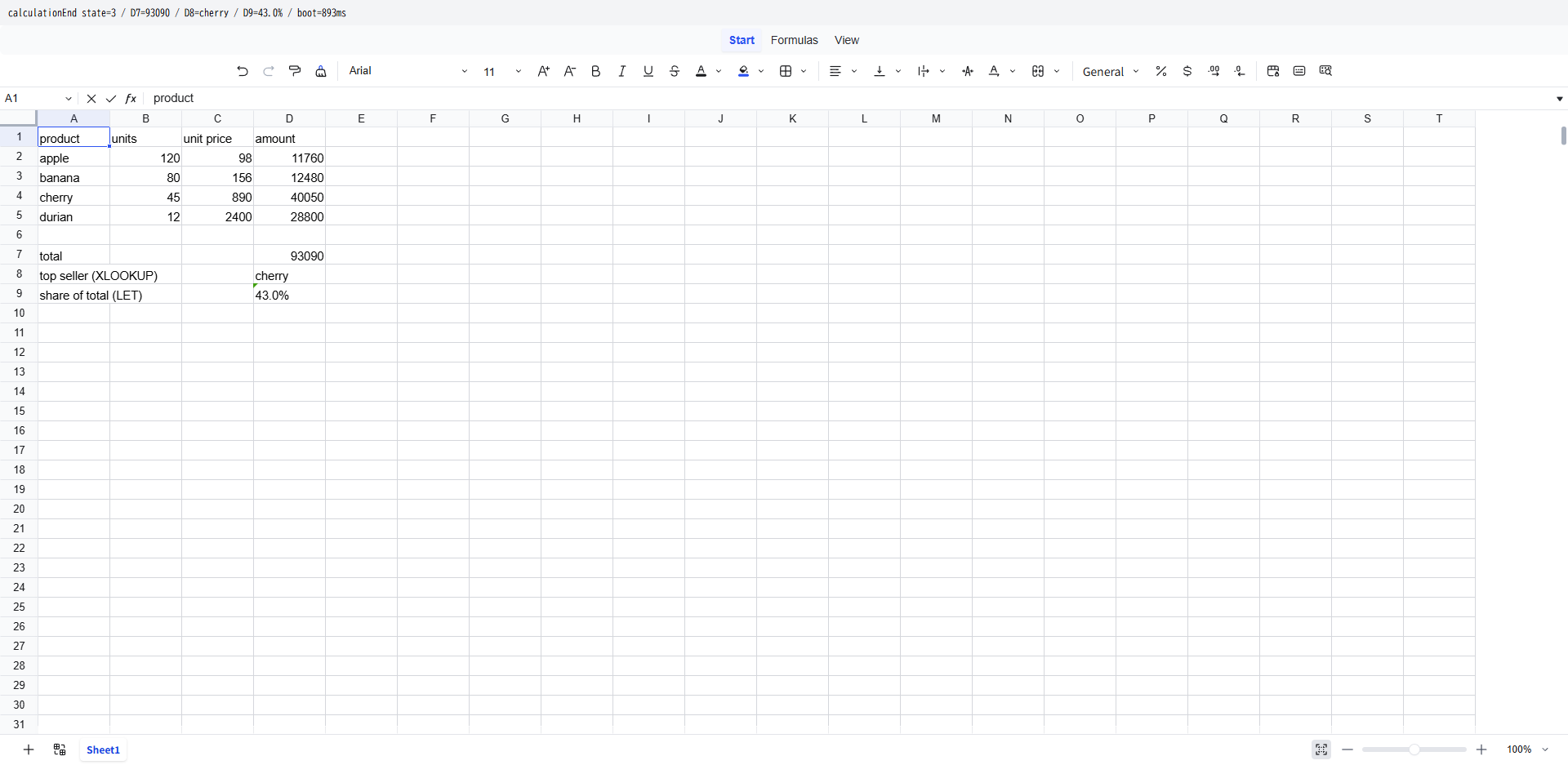Expand the merge cells options arrow
This screenshot has height=765, width=1568.
click(x=1057, y=71)
